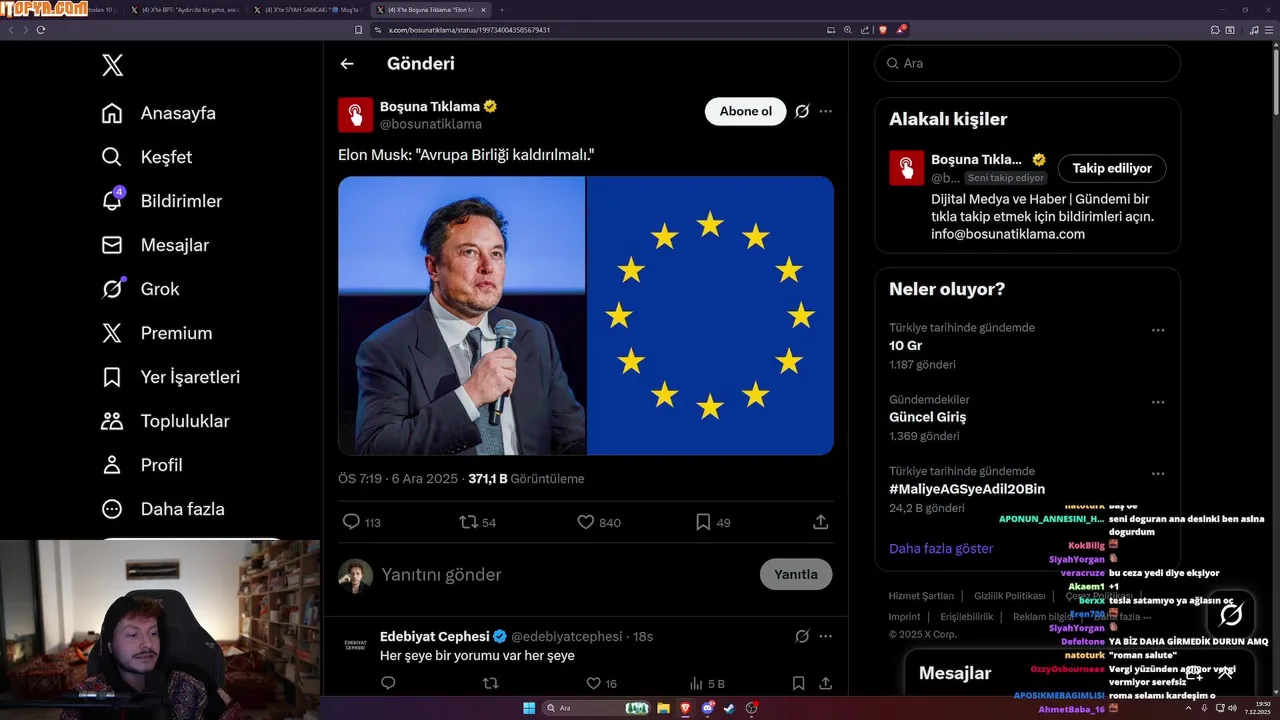The height and width of the screenshot is (720, 1280).
Task: Click Grok icon on Edebiyat Cephesi reply
Action: (x=802, y=637)
